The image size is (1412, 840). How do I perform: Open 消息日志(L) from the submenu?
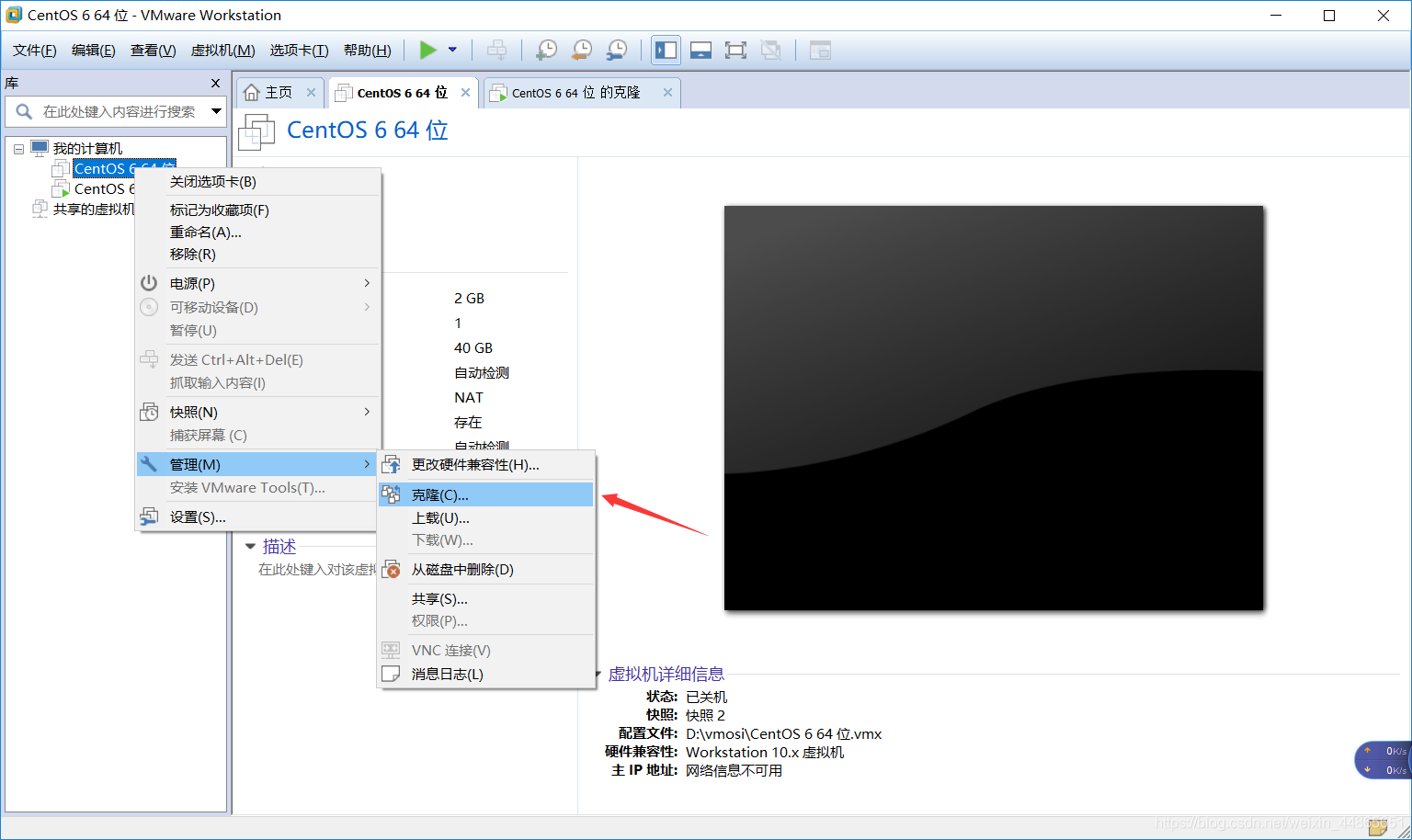click(486, 674)
